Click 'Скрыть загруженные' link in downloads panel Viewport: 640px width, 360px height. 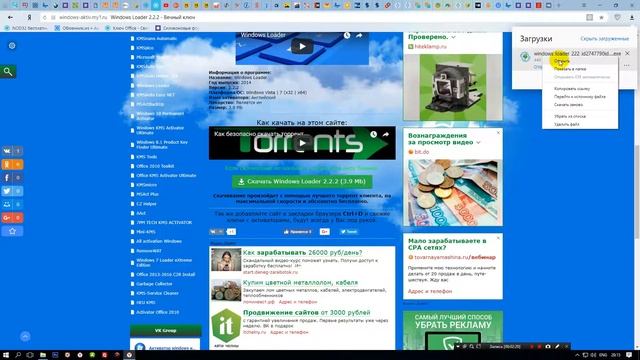pyautogui.click(x=604, y=39)
